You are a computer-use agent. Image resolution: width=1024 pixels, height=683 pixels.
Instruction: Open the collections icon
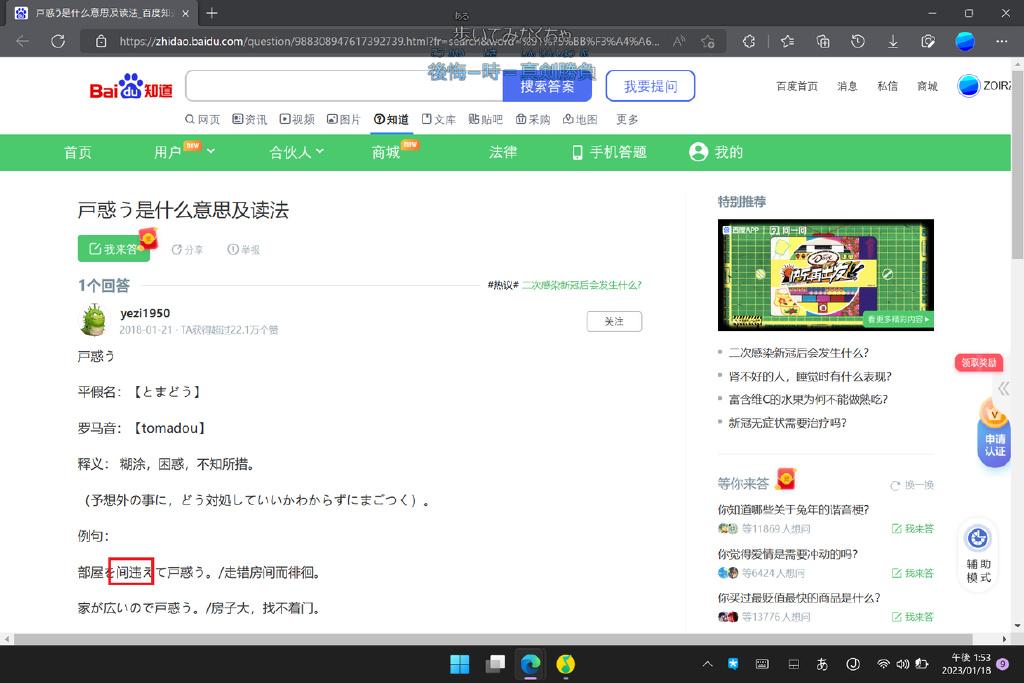tap(823, 41)
